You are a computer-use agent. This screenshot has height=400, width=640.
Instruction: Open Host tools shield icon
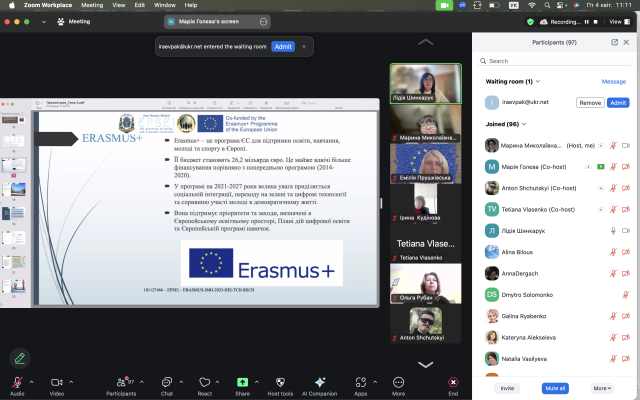(x=280, y=382)
